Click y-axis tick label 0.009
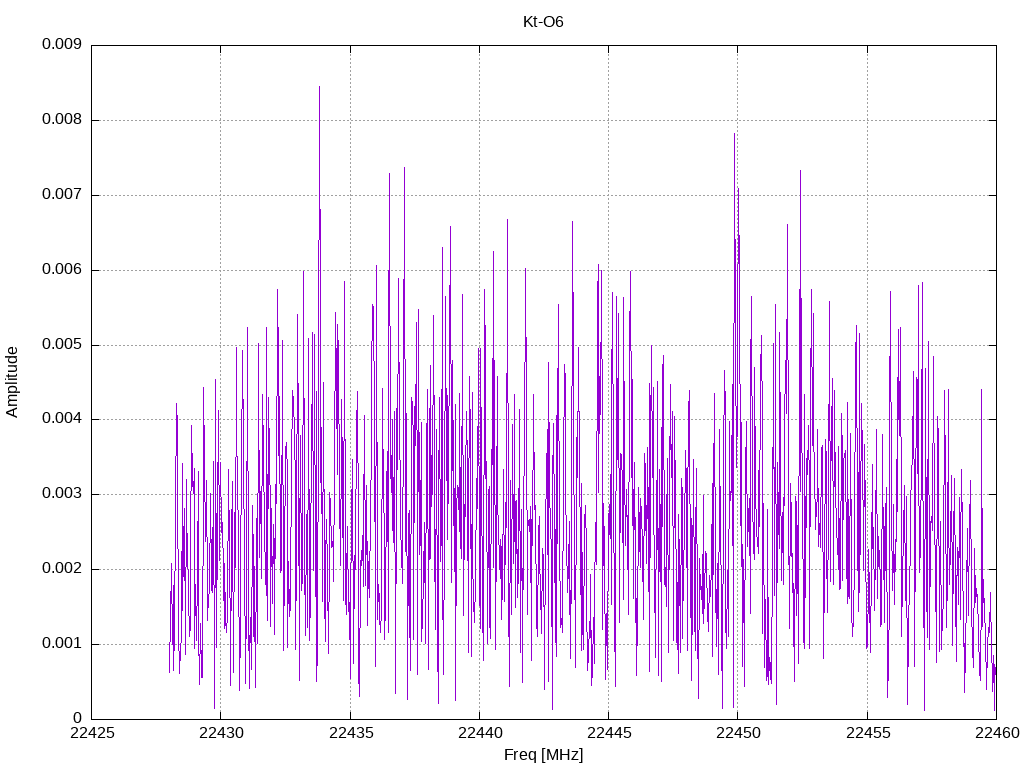Screen dimensions: 1024x768 (x=62, y=44)
